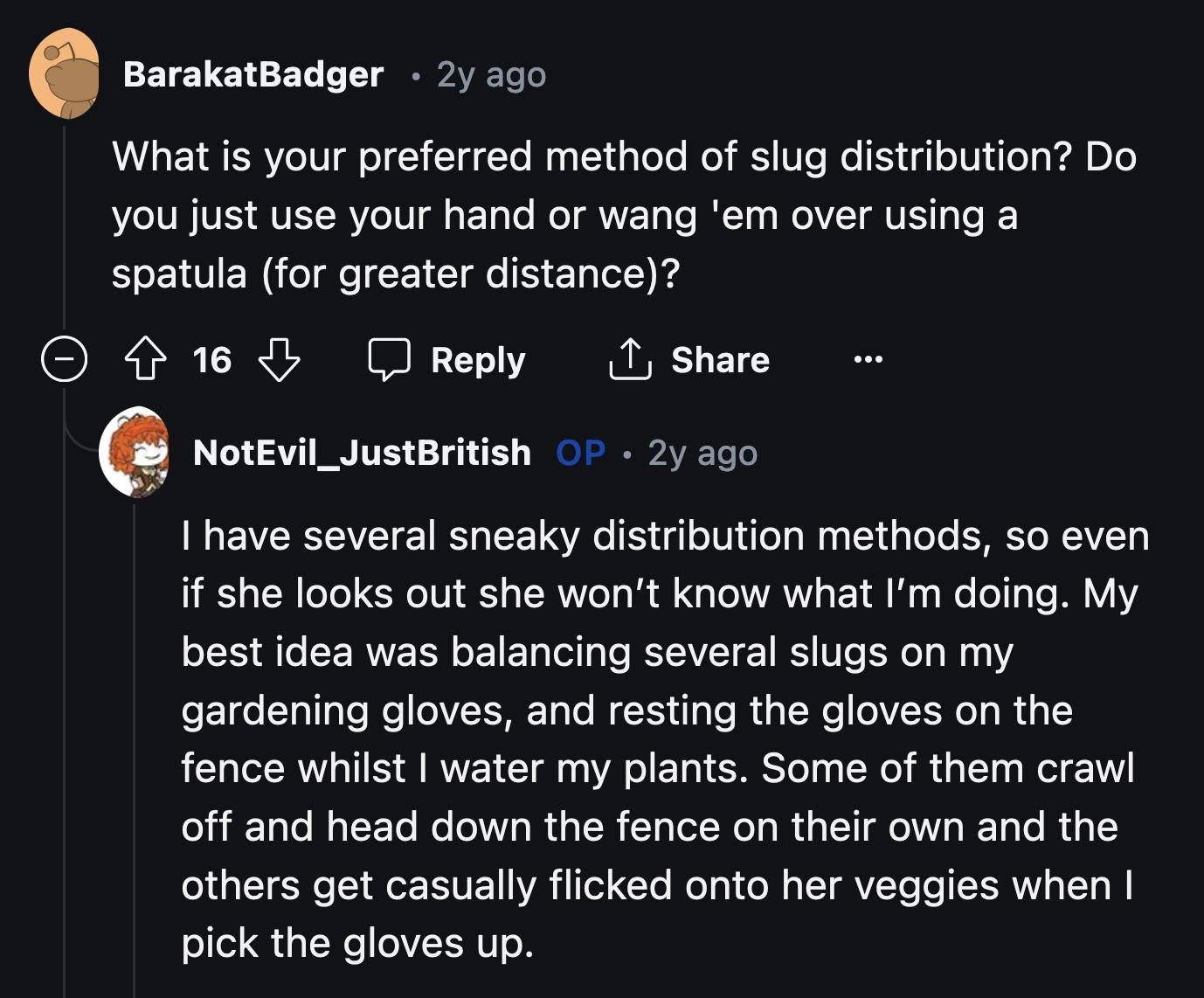The image size is (1204, 998).
Task: Click BarakatBadger's "2y ago" timestamp
Action: [491, 75]
